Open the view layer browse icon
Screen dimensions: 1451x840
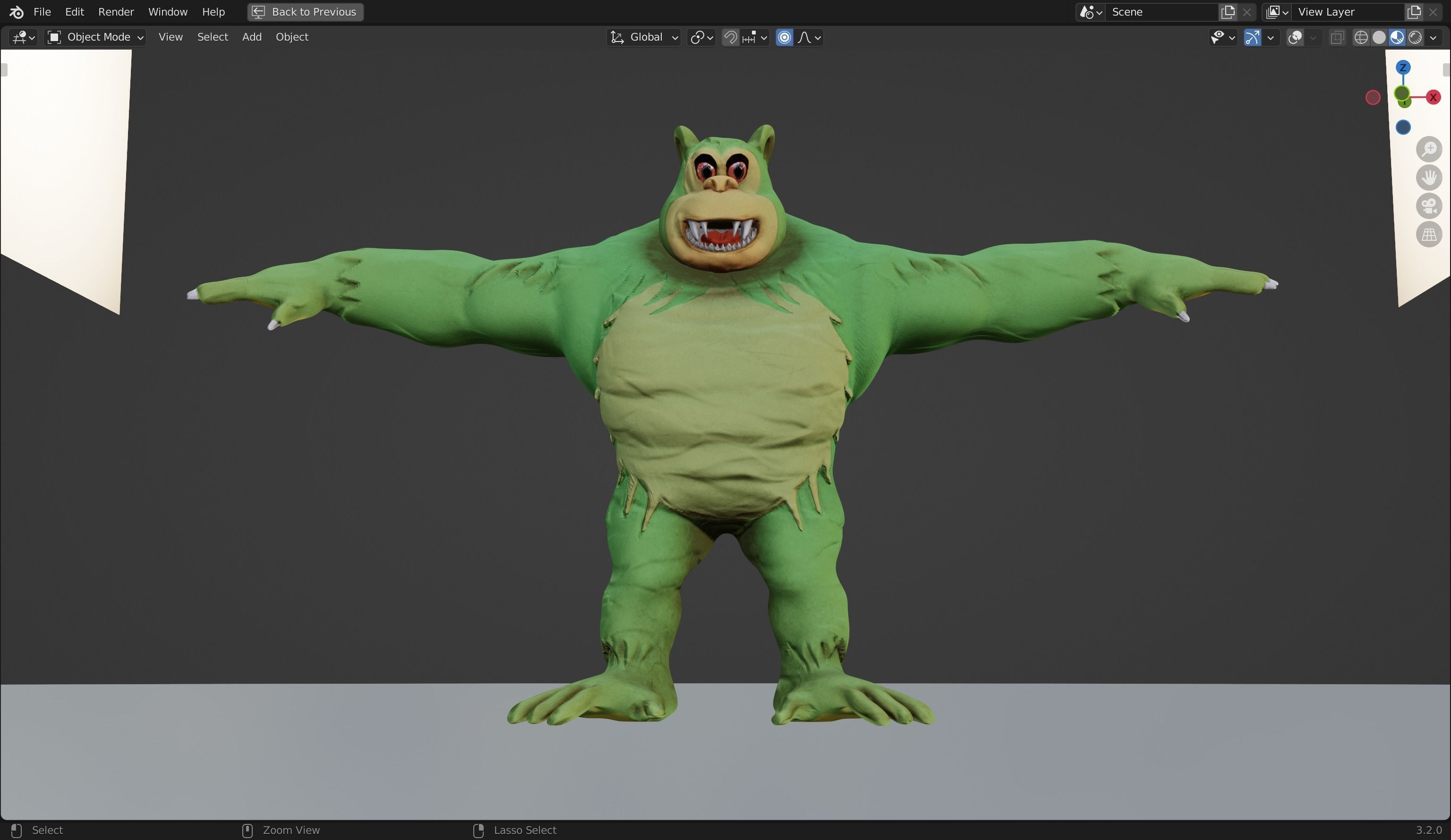pyautogui.click(x=1277, y=12)
